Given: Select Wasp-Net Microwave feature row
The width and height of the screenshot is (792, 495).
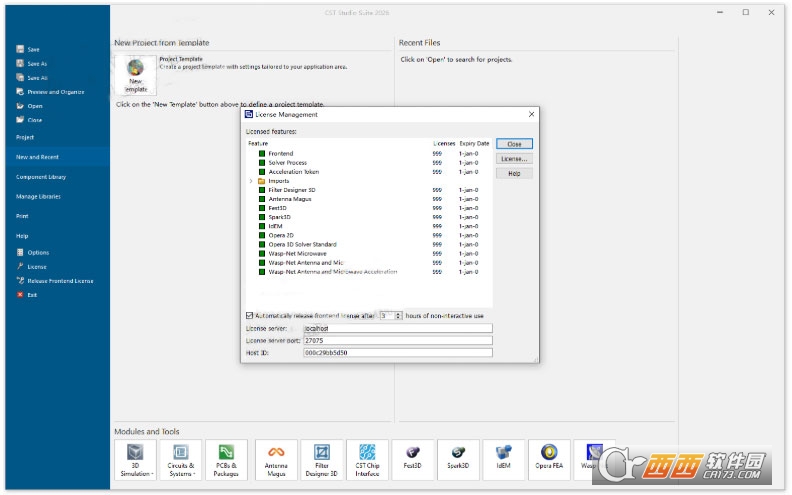Looking at the screenshot, I should 369,254.
